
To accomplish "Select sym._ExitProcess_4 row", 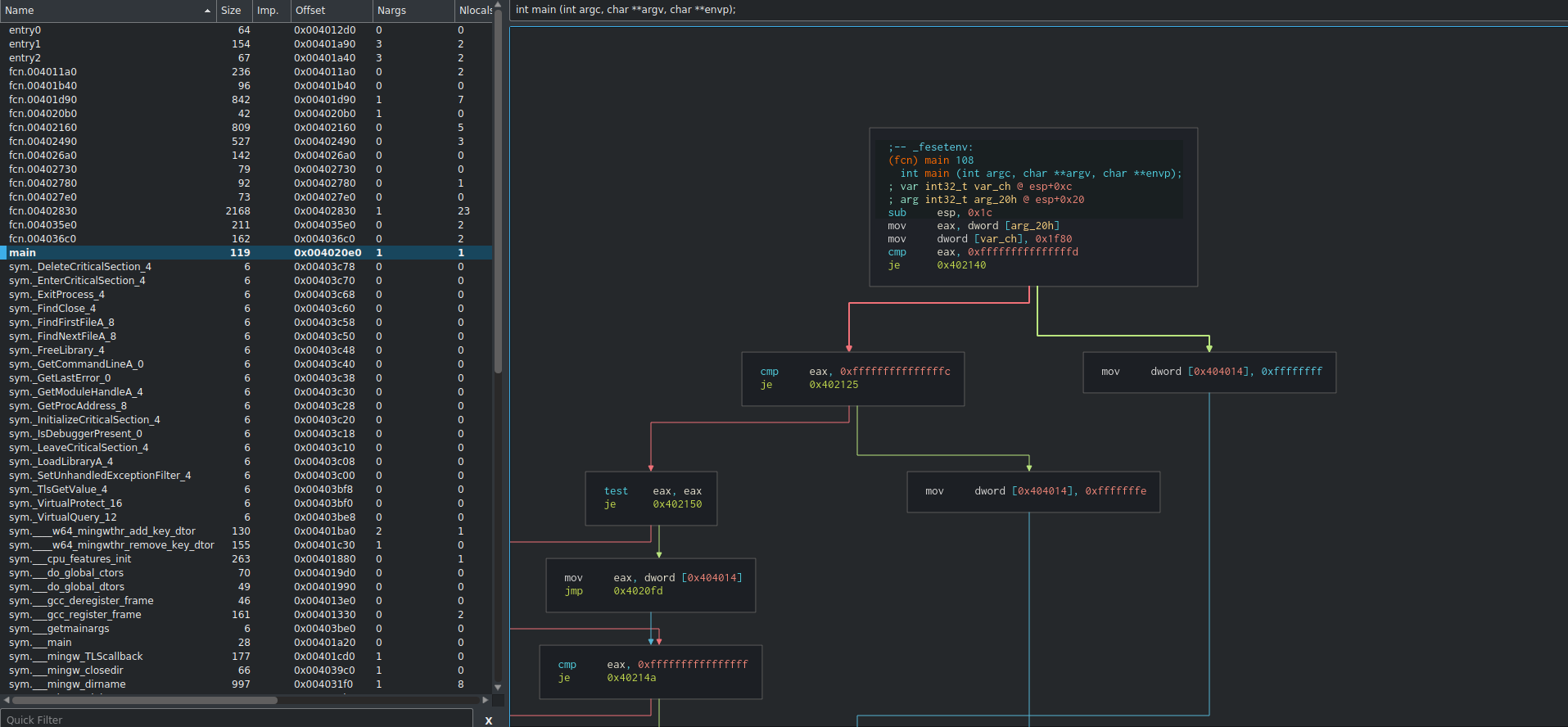I will point(246,295).
